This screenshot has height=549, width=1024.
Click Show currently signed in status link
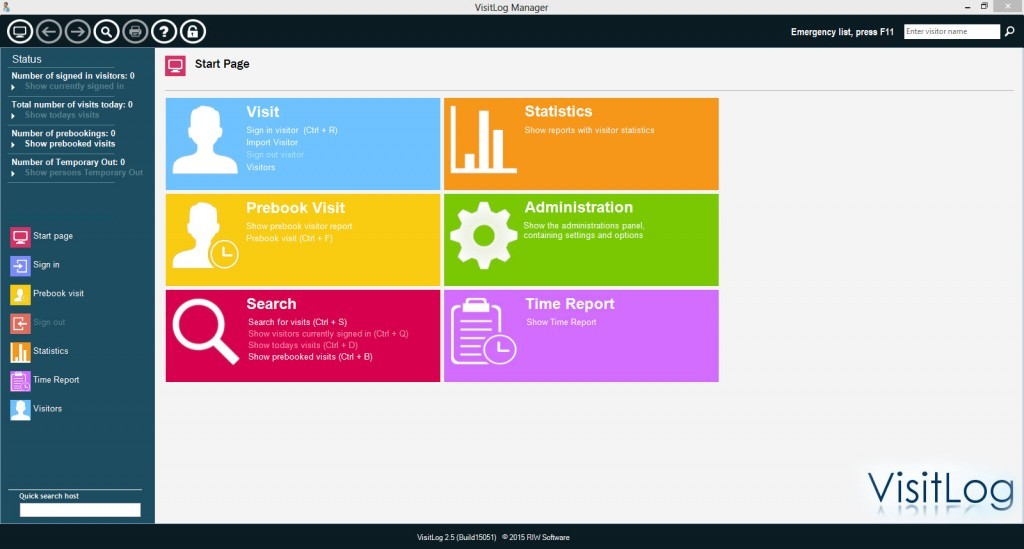tap(74, 86)
